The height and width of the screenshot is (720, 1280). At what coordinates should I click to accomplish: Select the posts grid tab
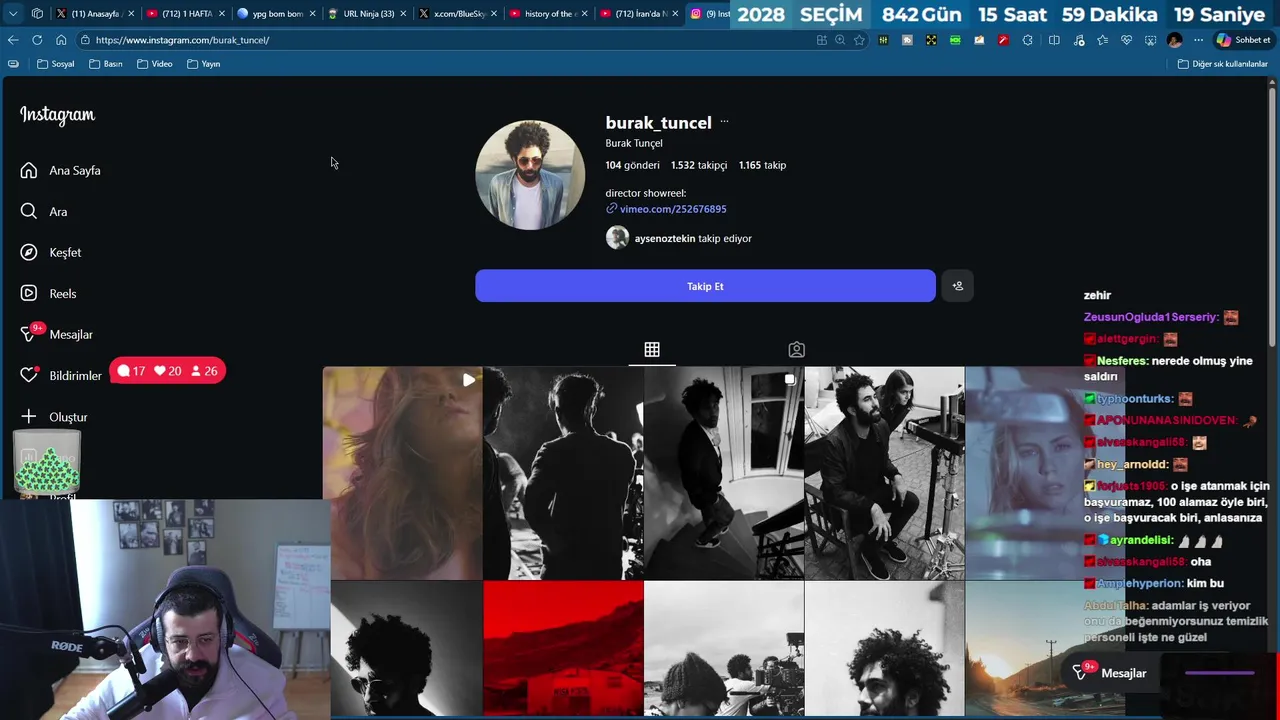click(x=652, y=349)
